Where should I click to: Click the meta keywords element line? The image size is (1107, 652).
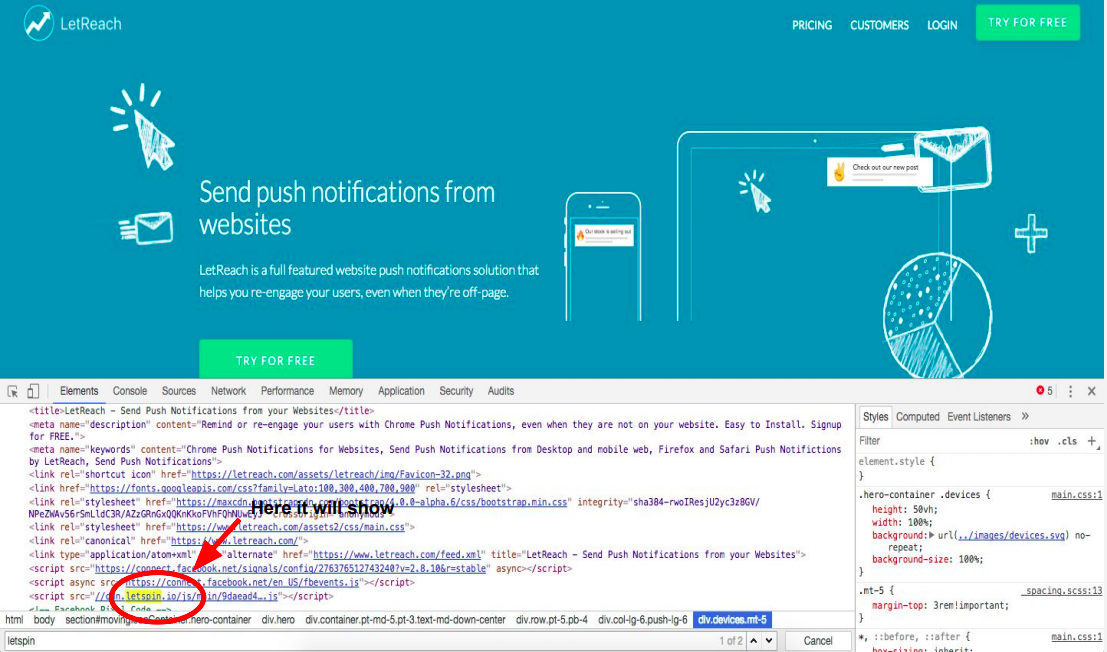435,455
